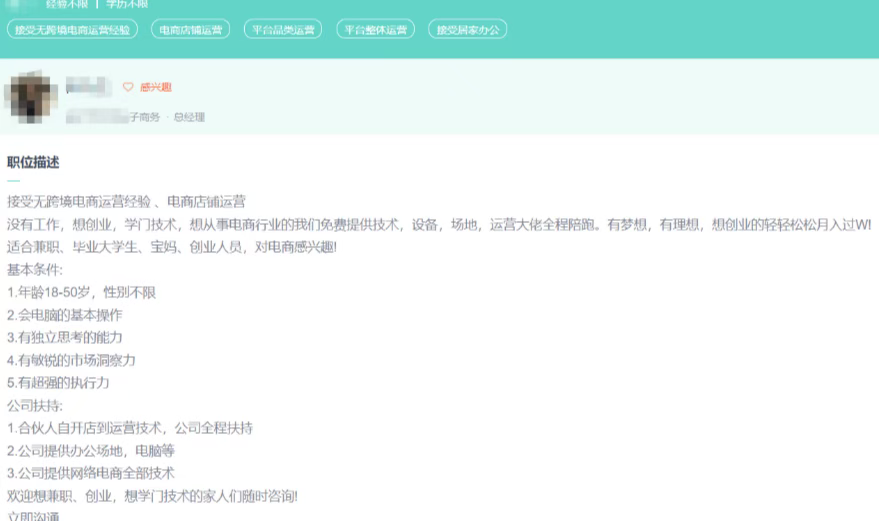
Task: Select the 电商店铺运营 tag
Action: tap(191, 30)
